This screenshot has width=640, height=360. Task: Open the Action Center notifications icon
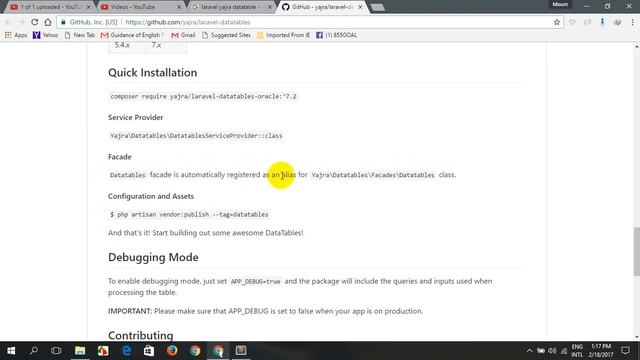625,351
